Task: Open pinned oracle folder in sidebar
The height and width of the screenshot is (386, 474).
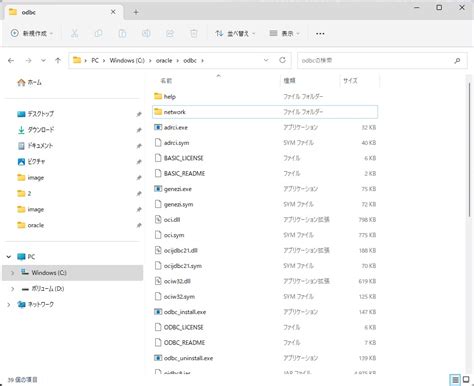Action: tap(31, 225)
